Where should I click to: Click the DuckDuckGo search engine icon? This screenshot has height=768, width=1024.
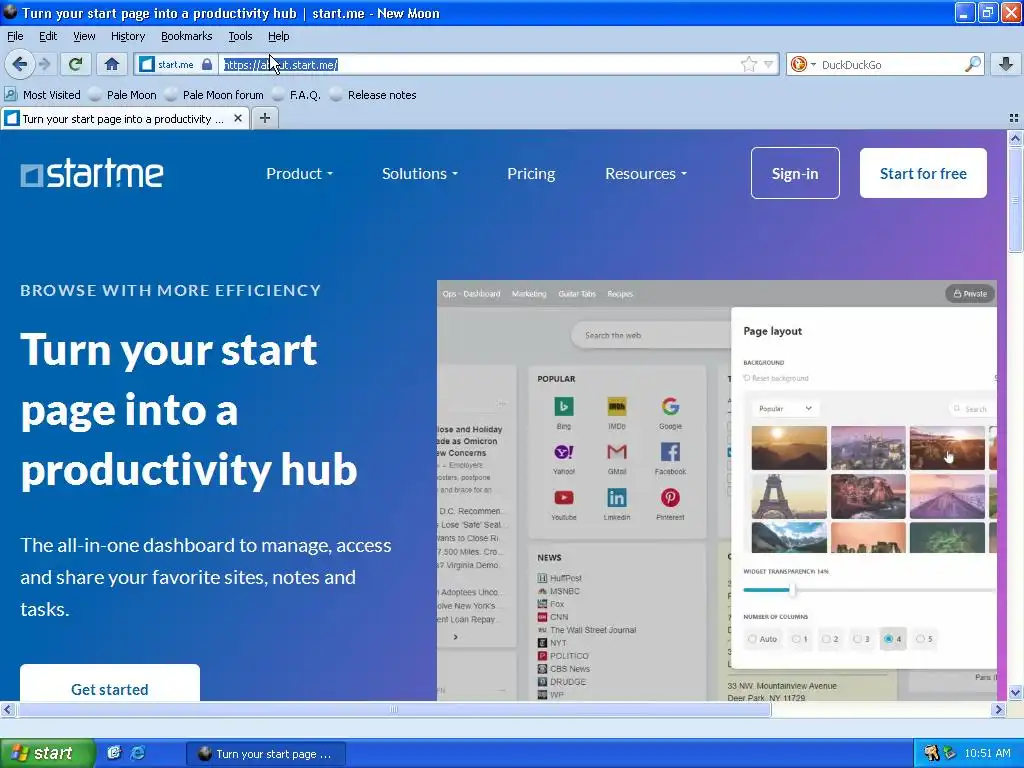(x=798, y=64)
